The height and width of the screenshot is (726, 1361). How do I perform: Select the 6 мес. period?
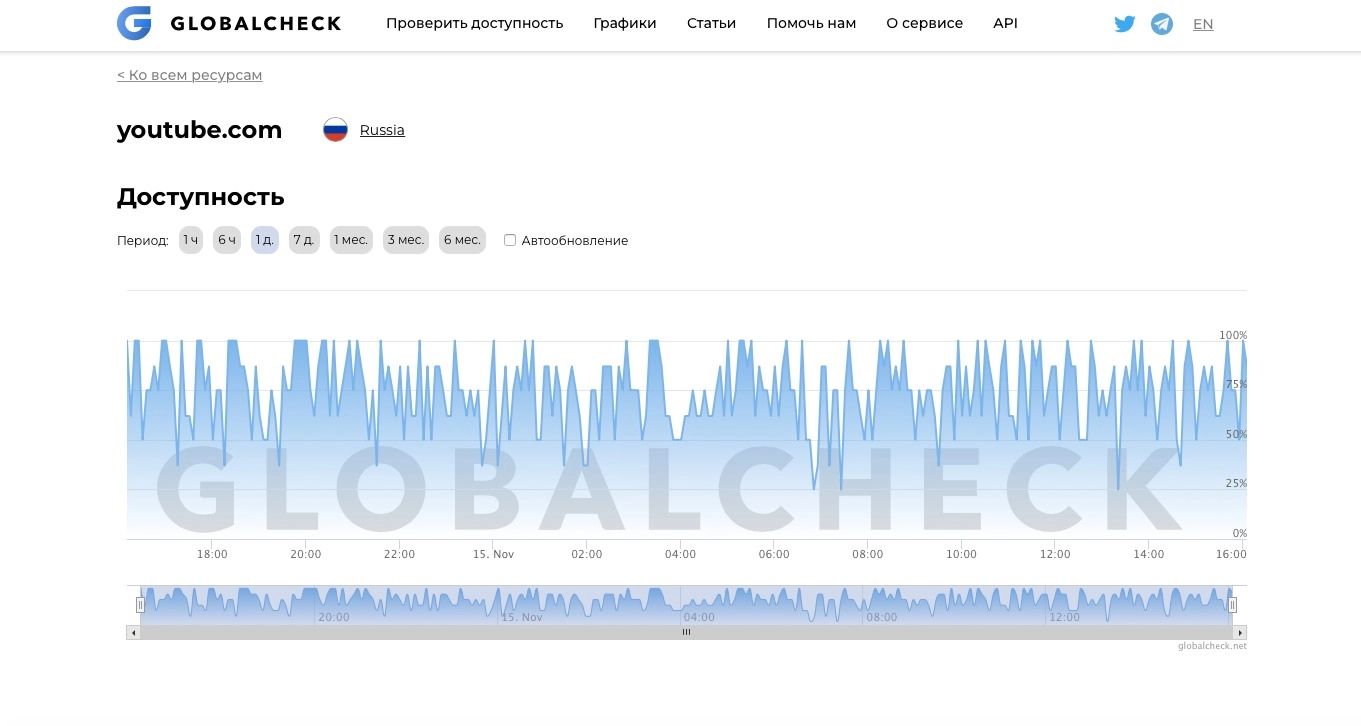click(462, 240)
